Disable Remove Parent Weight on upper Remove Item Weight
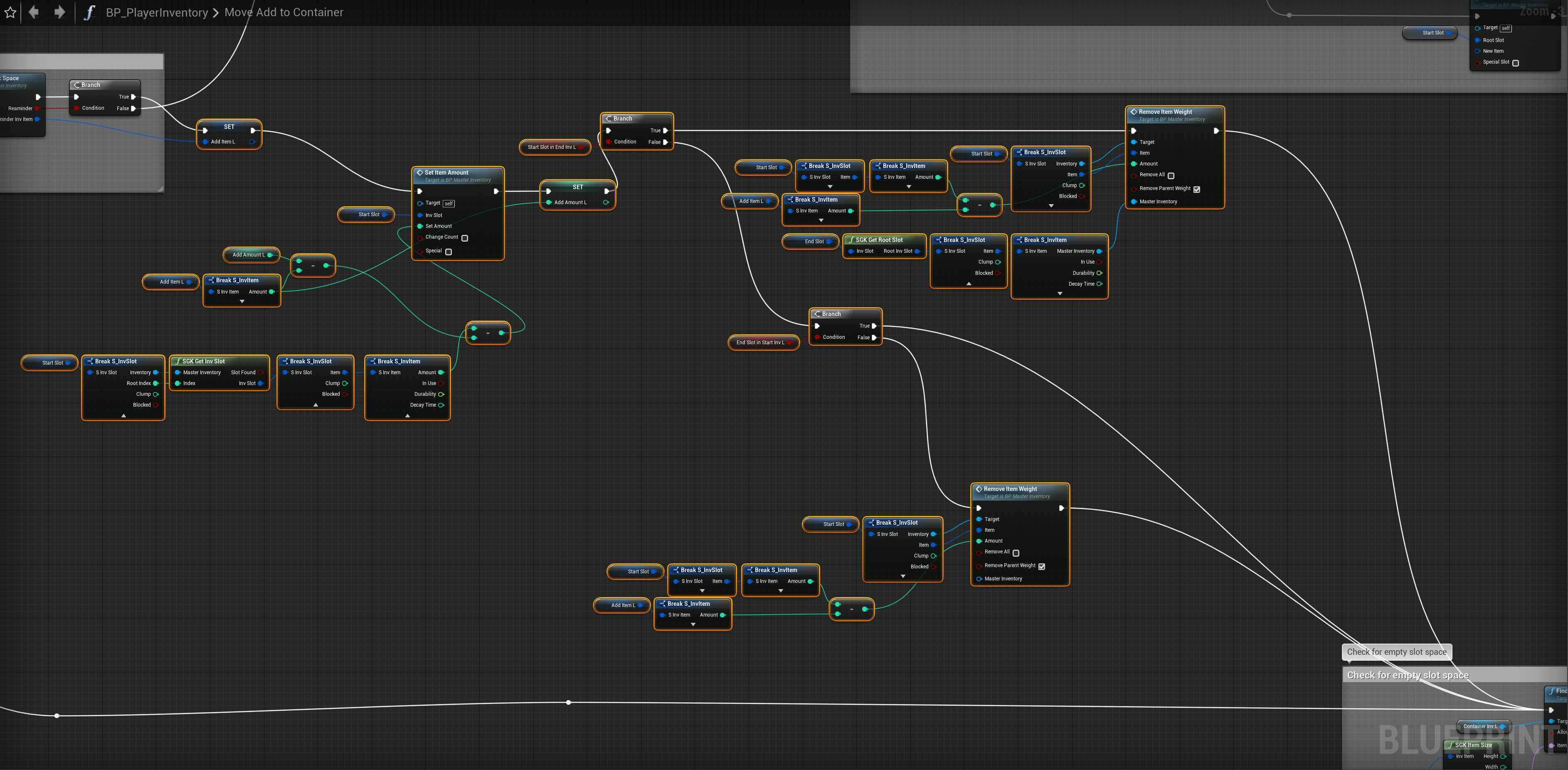 point(1197,189)
